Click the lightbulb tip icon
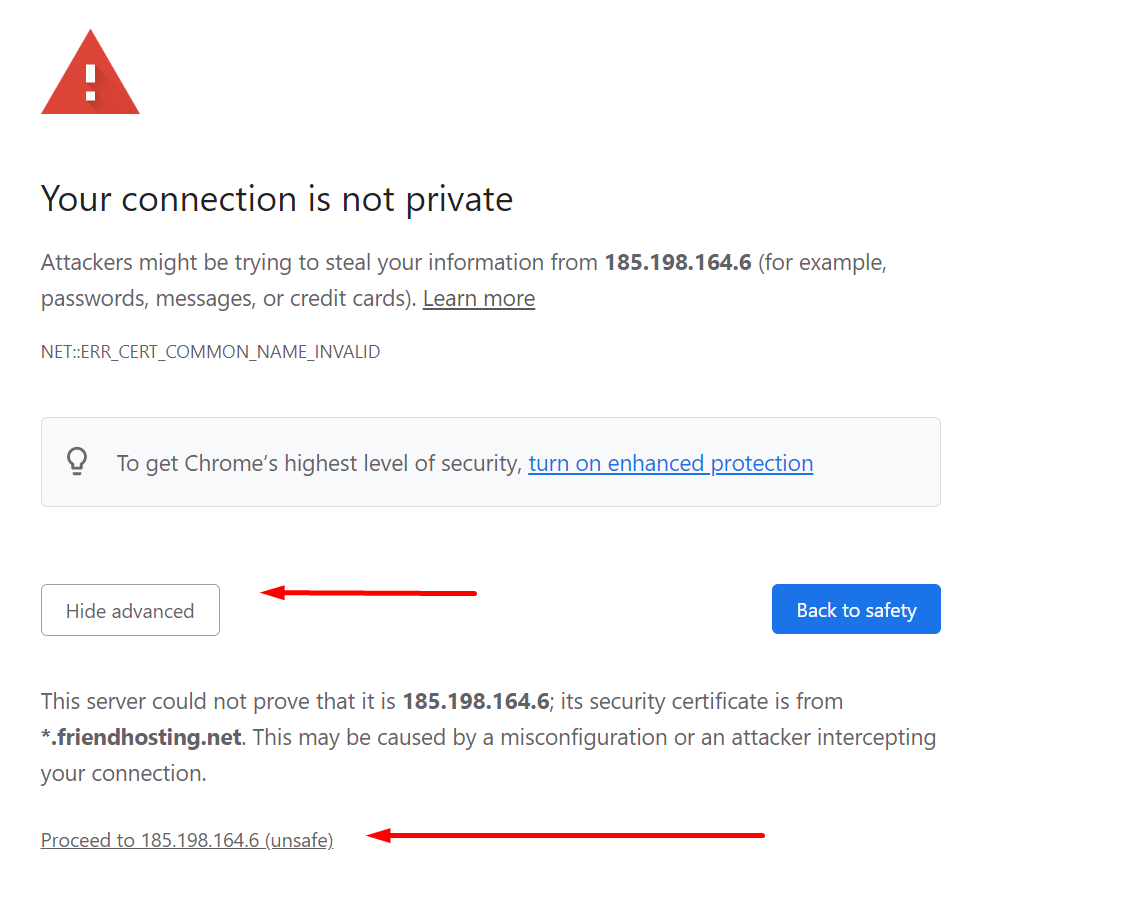 pos(77,462)
